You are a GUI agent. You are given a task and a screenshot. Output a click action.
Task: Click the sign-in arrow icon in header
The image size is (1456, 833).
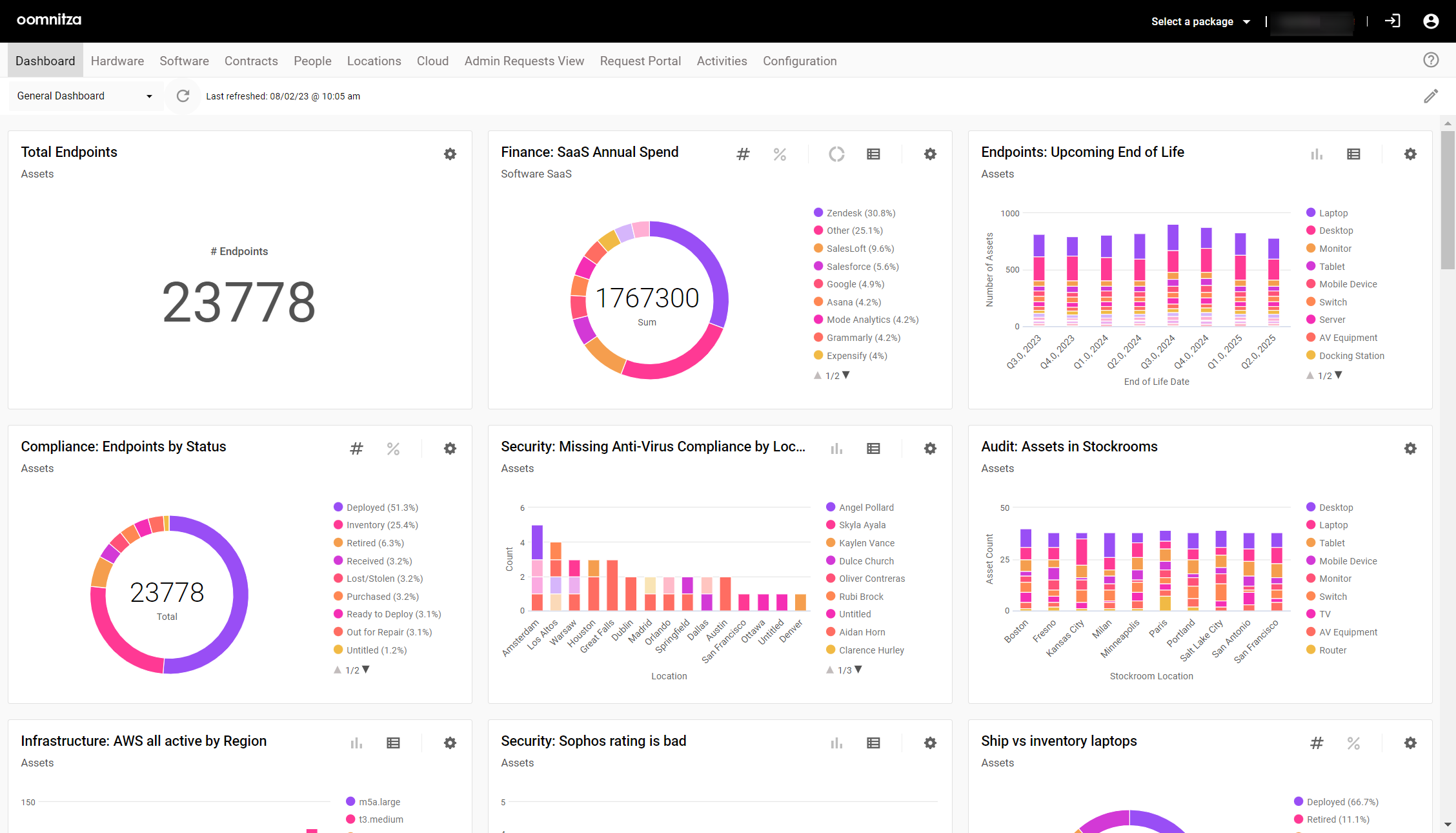point(1392,21)
